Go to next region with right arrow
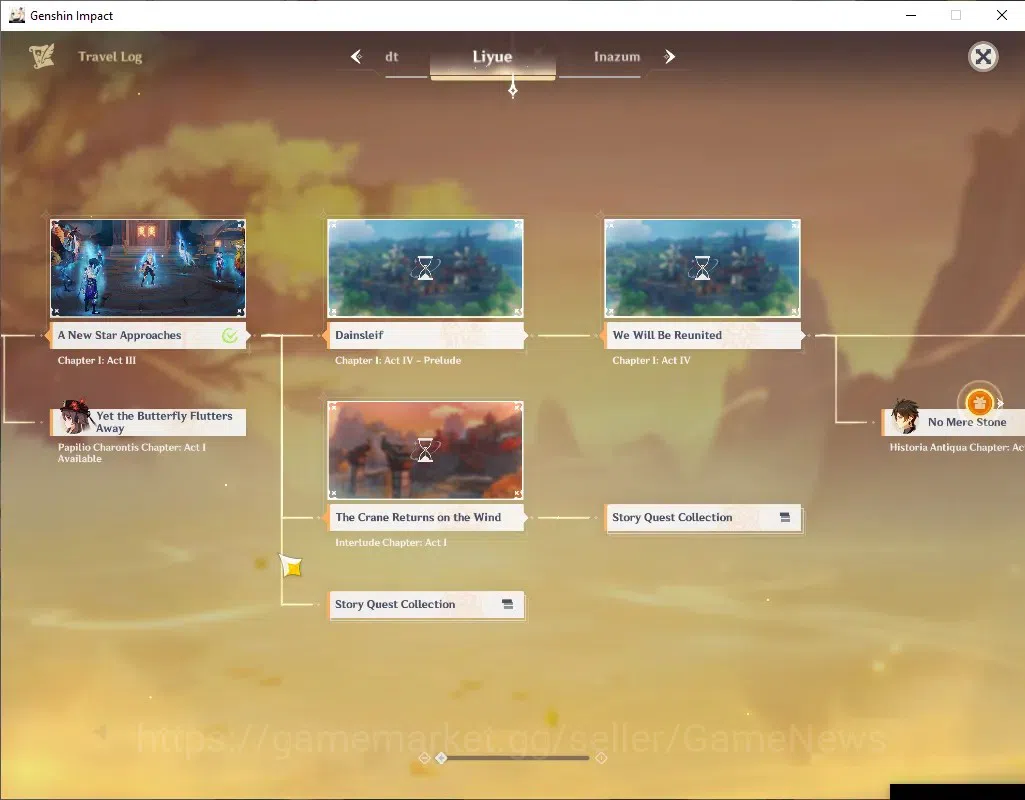1025x800 pixels. pyautogui.click(x=669, y=57)
